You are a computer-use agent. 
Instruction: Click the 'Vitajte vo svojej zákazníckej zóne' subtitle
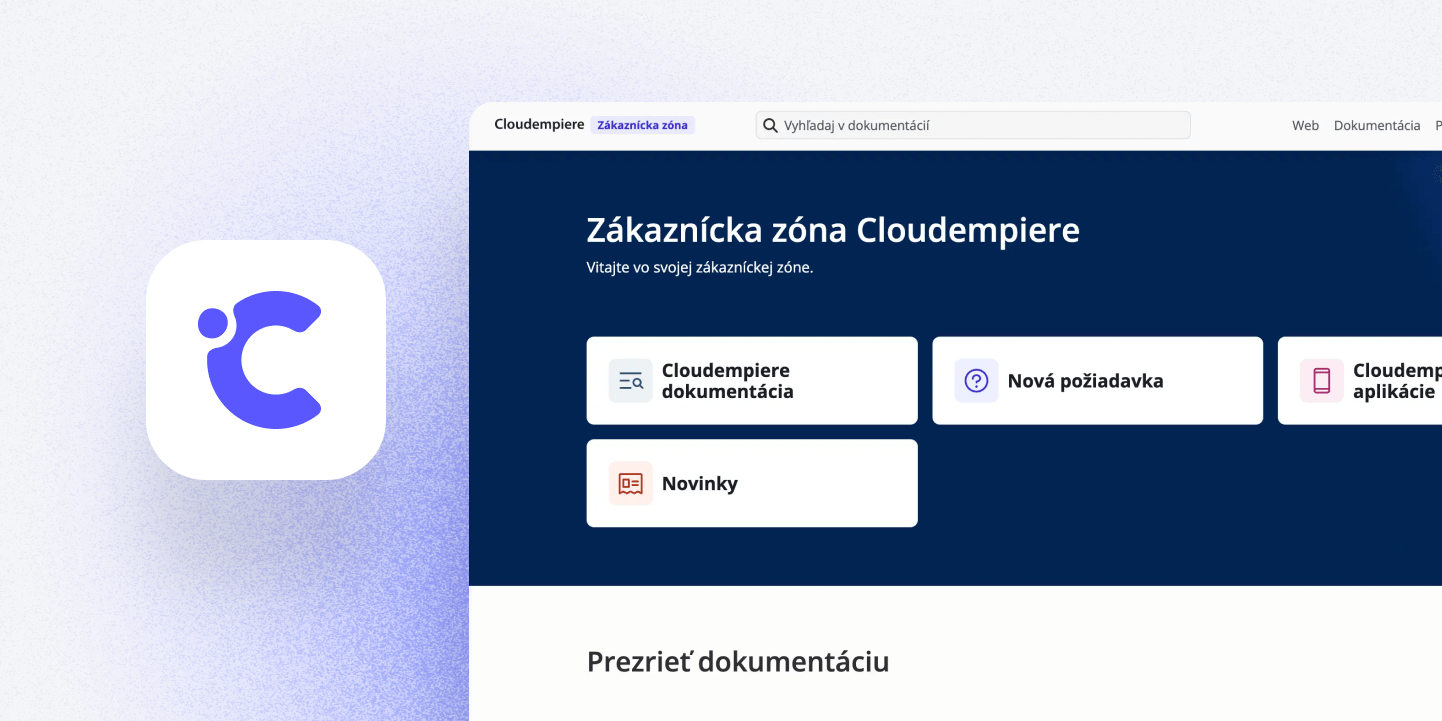[x=699, y=268]
